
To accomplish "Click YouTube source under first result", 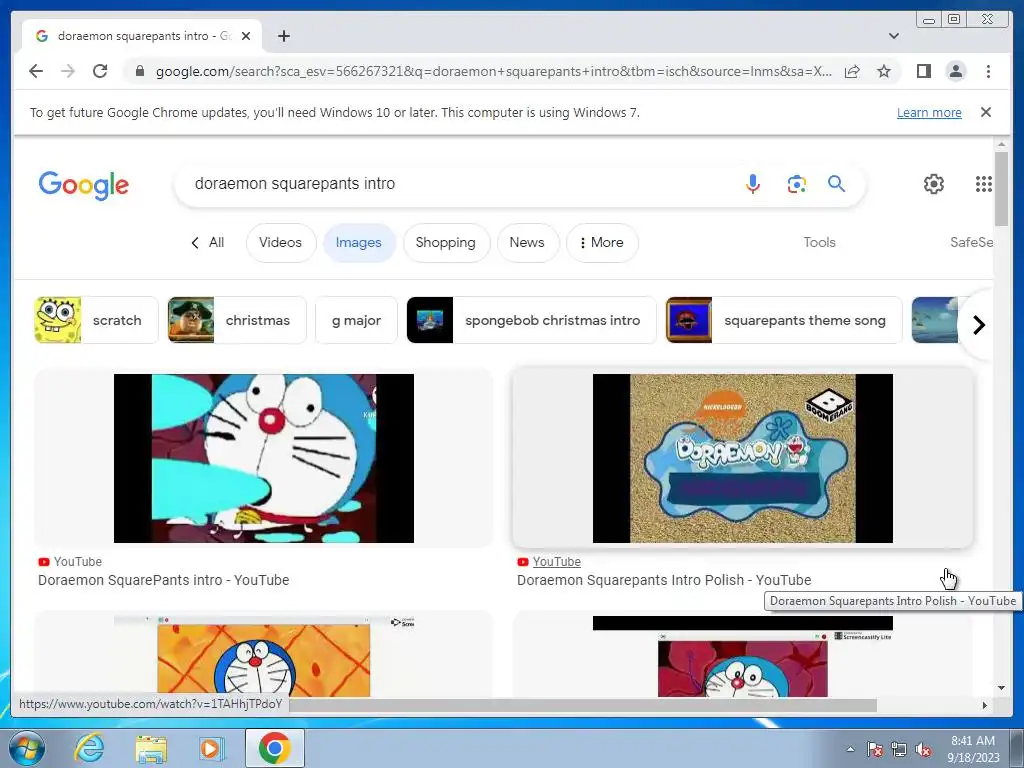I will [x=77, y=562].
